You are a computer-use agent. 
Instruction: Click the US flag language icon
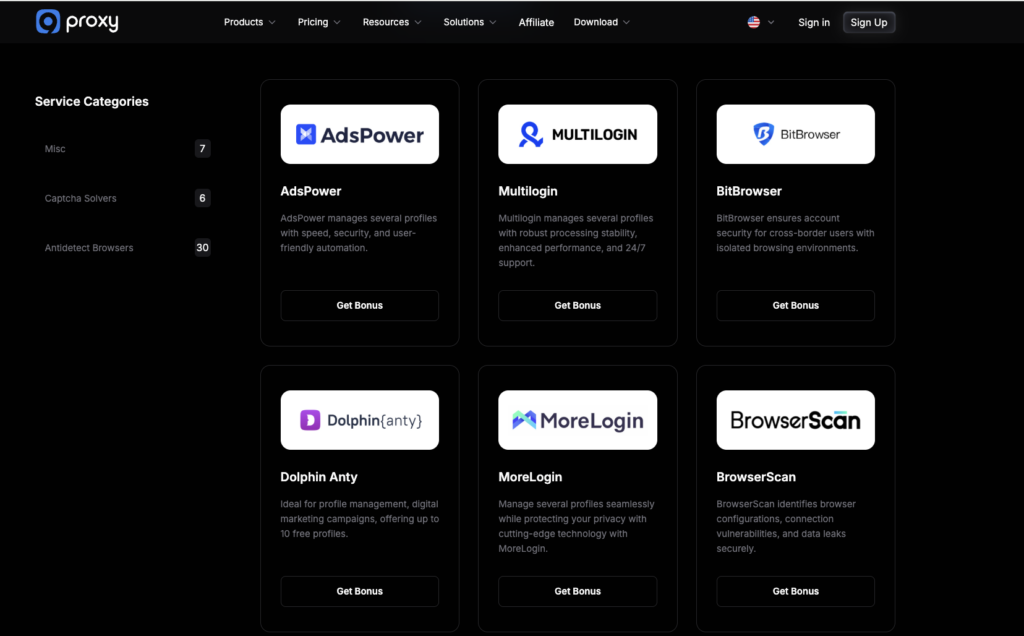[754, 22]
